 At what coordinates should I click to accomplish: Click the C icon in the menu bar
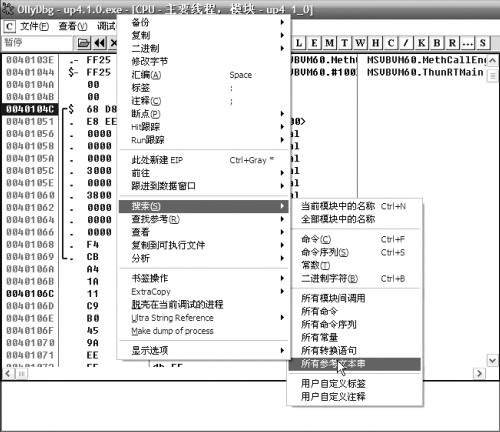pos(9,26)
